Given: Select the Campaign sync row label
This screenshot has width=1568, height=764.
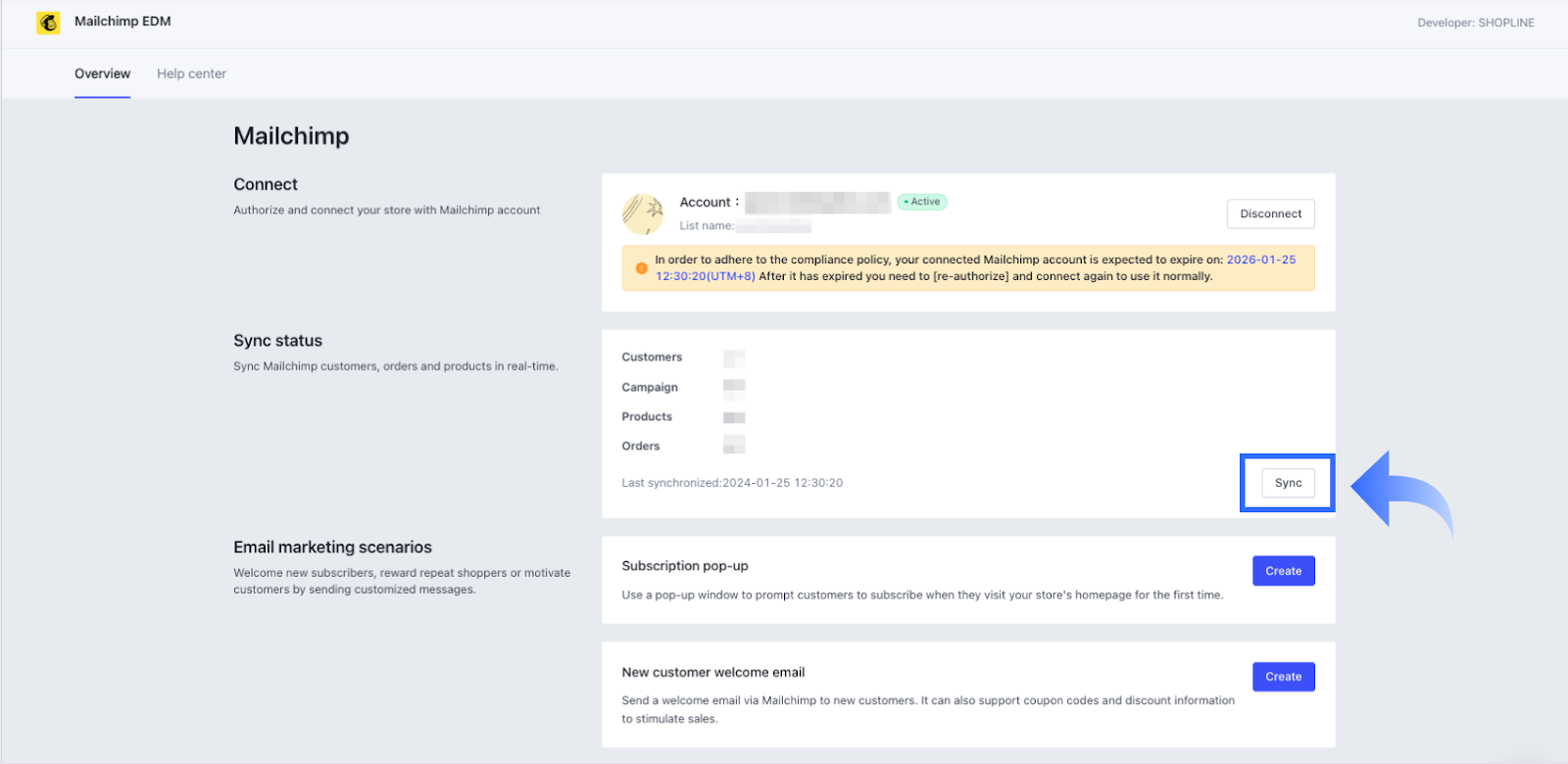Looking at the screenshot, I should (x=650, y=387).
